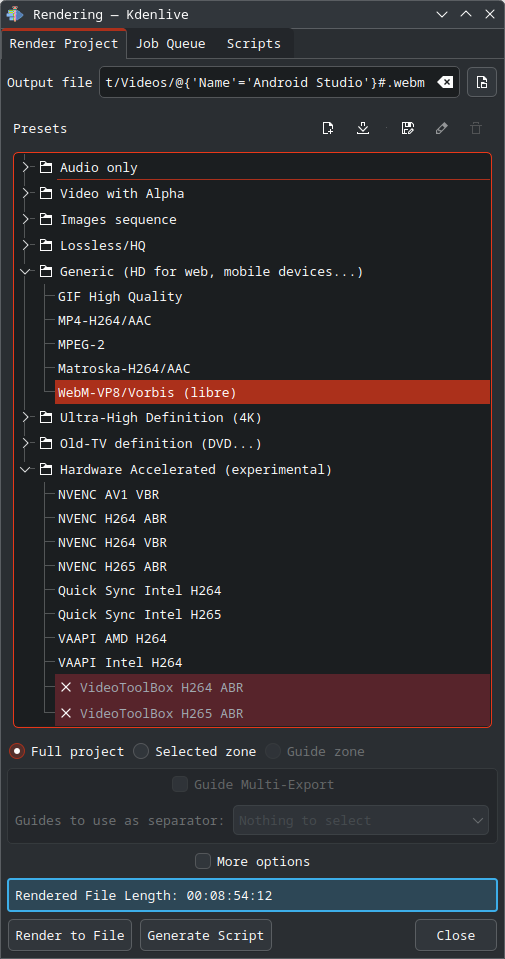
Task: Select the VideoToolBox H264 ABR preset
Action: [x=272, y=687]
